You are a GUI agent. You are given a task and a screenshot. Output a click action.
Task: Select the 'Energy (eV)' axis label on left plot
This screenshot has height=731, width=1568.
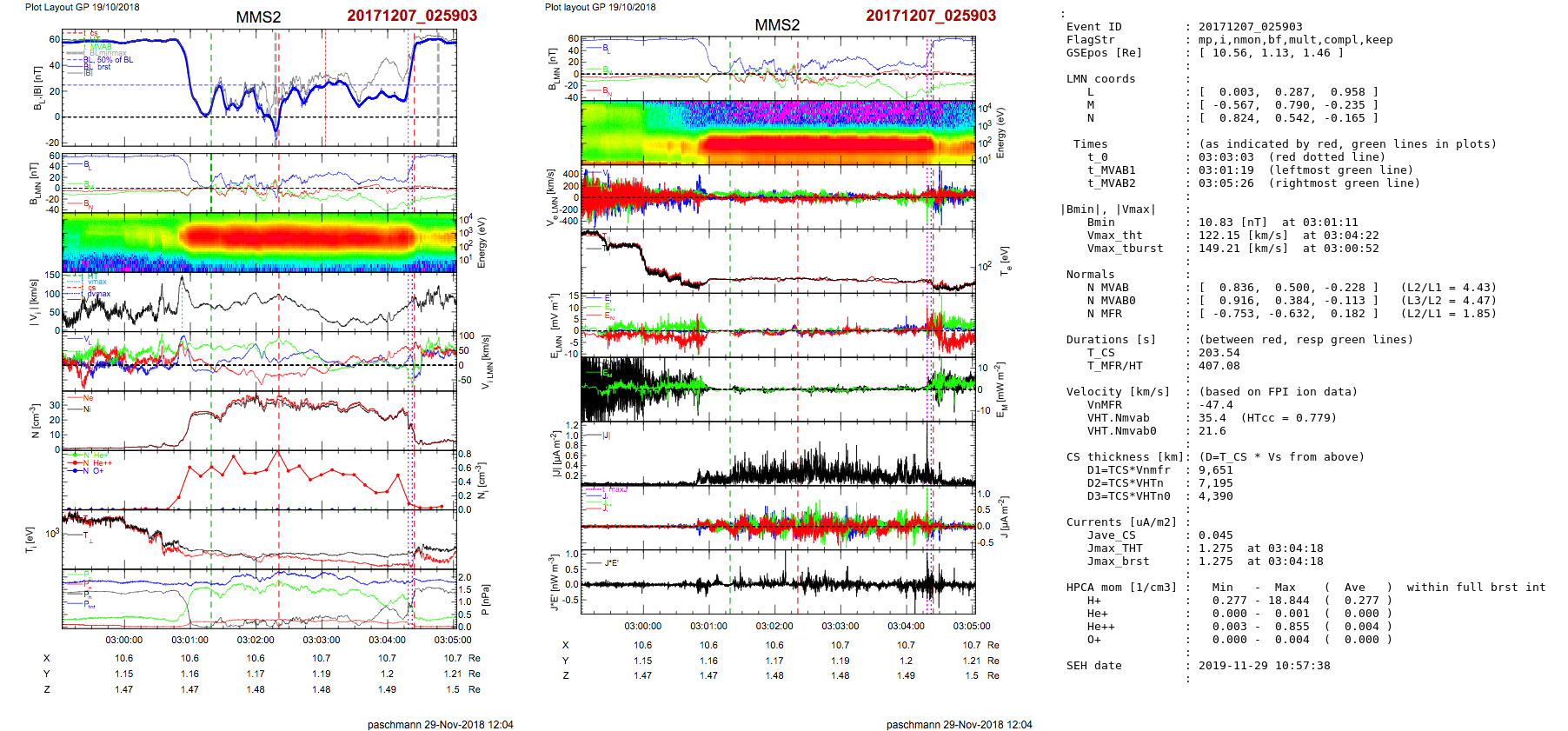coord(482,243)
